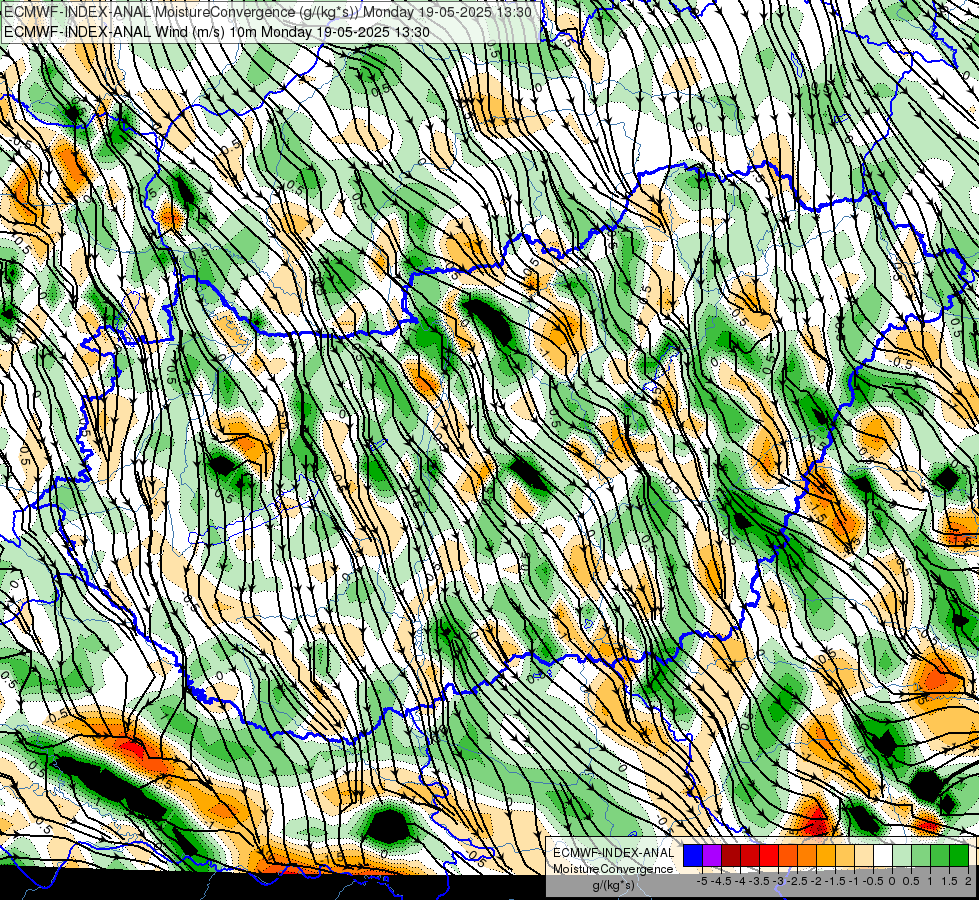Viewport: 979px width, 900px height.
Task: Click the '-3.5' legend tick label
Action: click(759, 881)
